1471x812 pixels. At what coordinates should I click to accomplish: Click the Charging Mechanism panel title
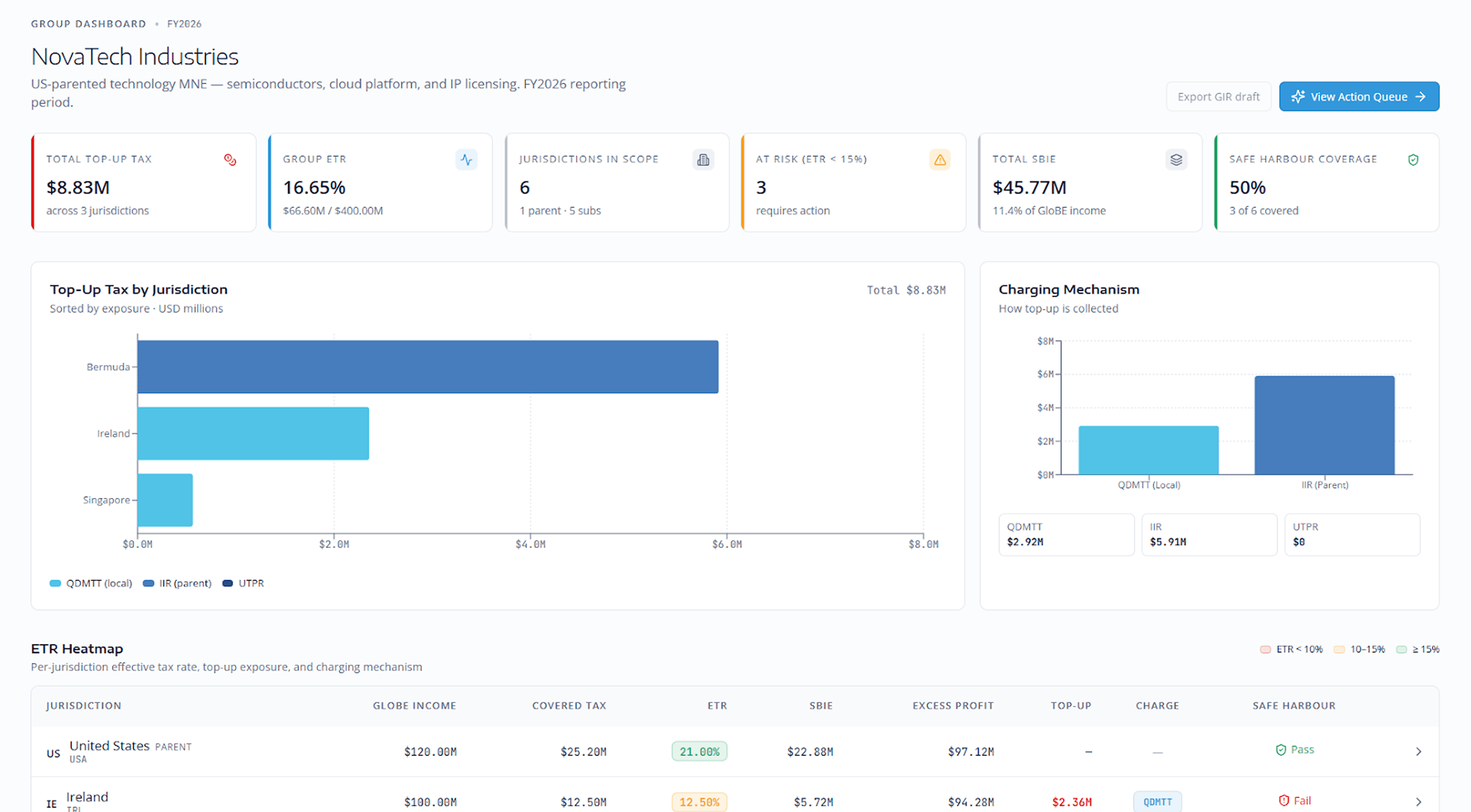[1069, 290]
